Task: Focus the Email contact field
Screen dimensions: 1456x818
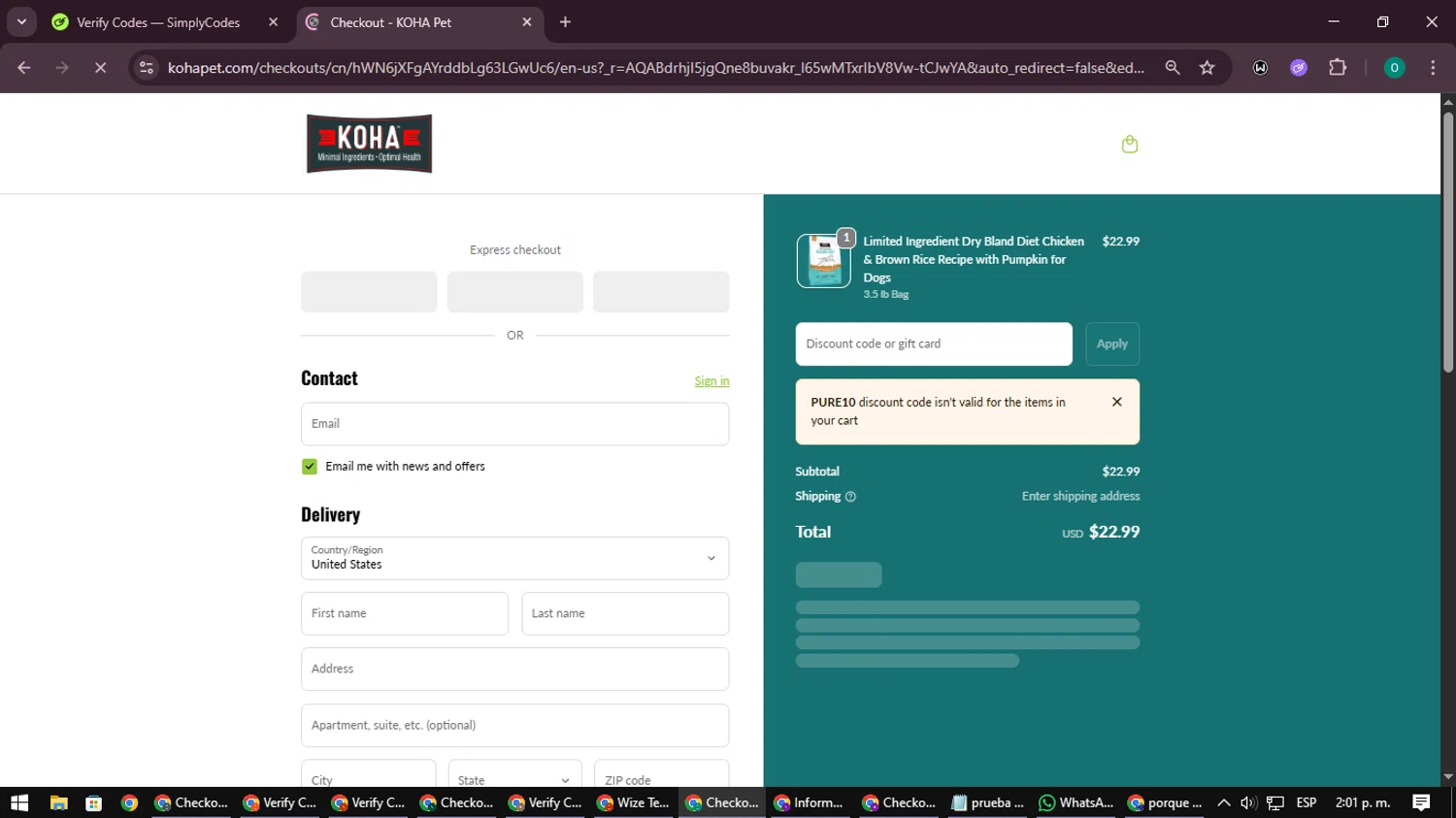Action: click(514, 424)
